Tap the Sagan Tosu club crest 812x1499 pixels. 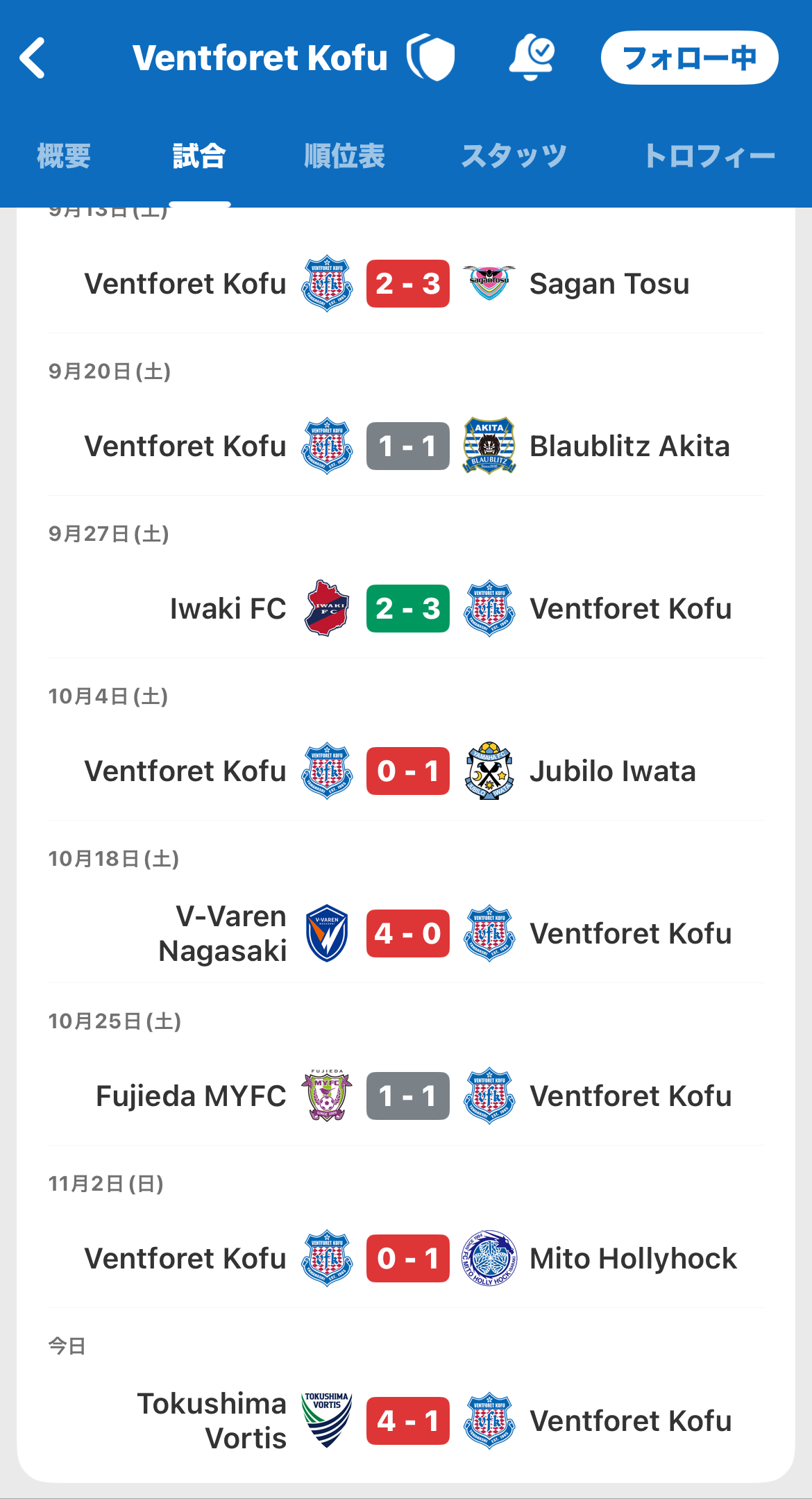click(489, 283)
